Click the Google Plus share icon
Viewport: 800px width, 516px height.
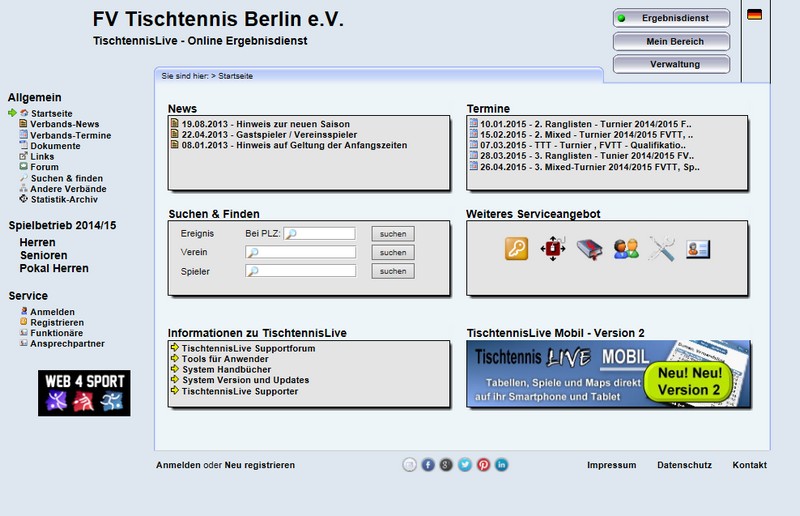446,465
